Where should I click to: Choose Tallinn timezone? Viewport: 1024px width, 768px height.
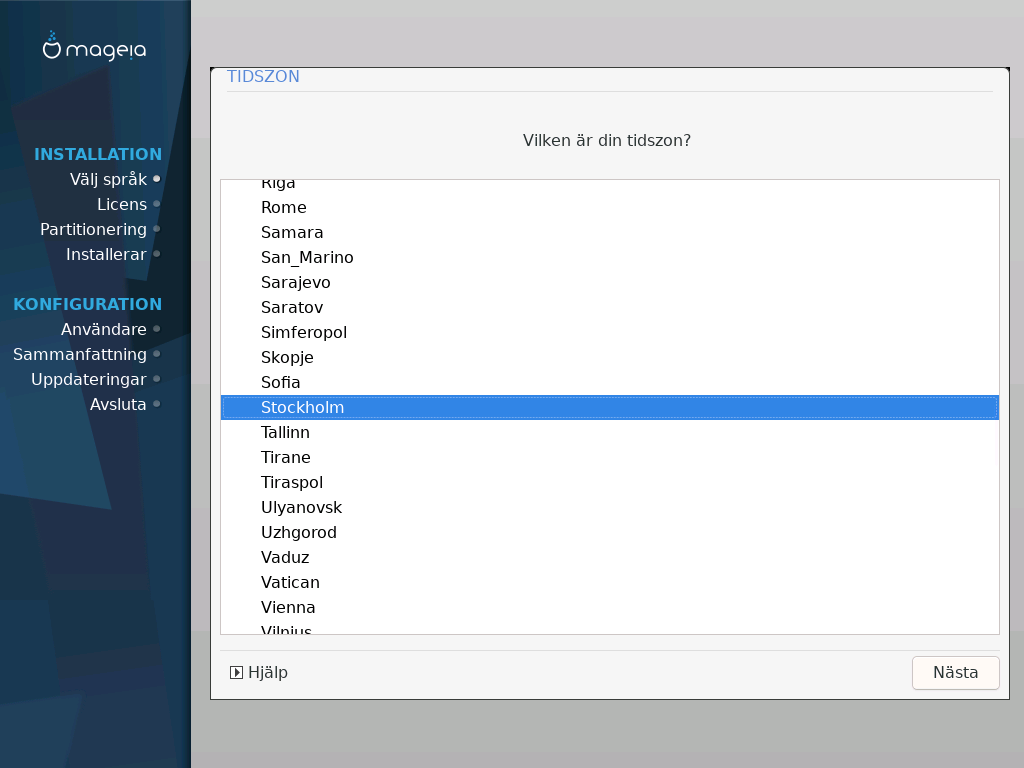pyautogui.click(x=285, y=432)
